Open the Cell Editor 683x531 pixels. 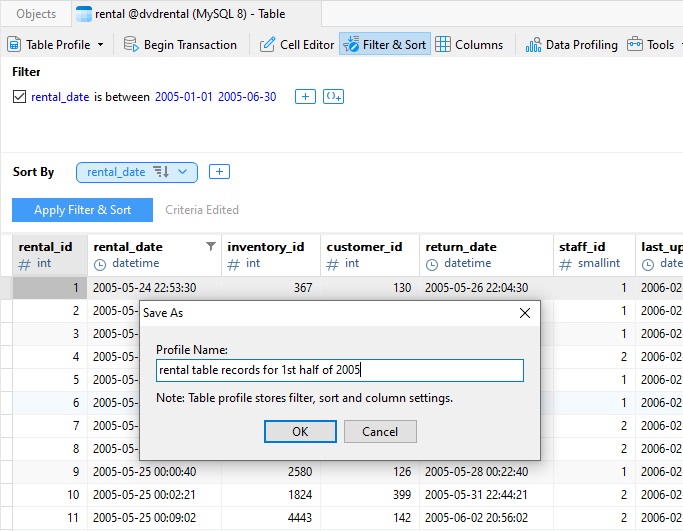(297, 44)
